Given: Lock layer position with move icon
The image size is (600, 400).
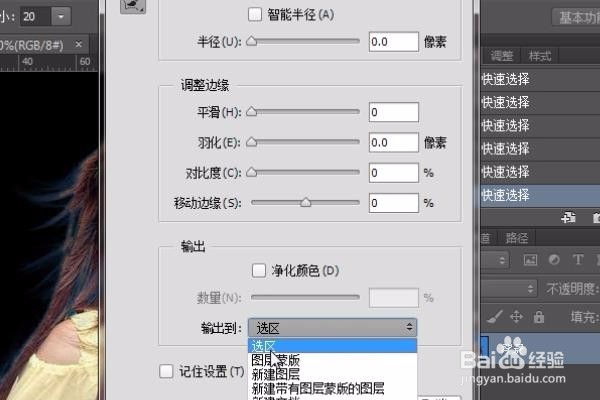Looking at the screenshot, I should (x=516, y=317).
